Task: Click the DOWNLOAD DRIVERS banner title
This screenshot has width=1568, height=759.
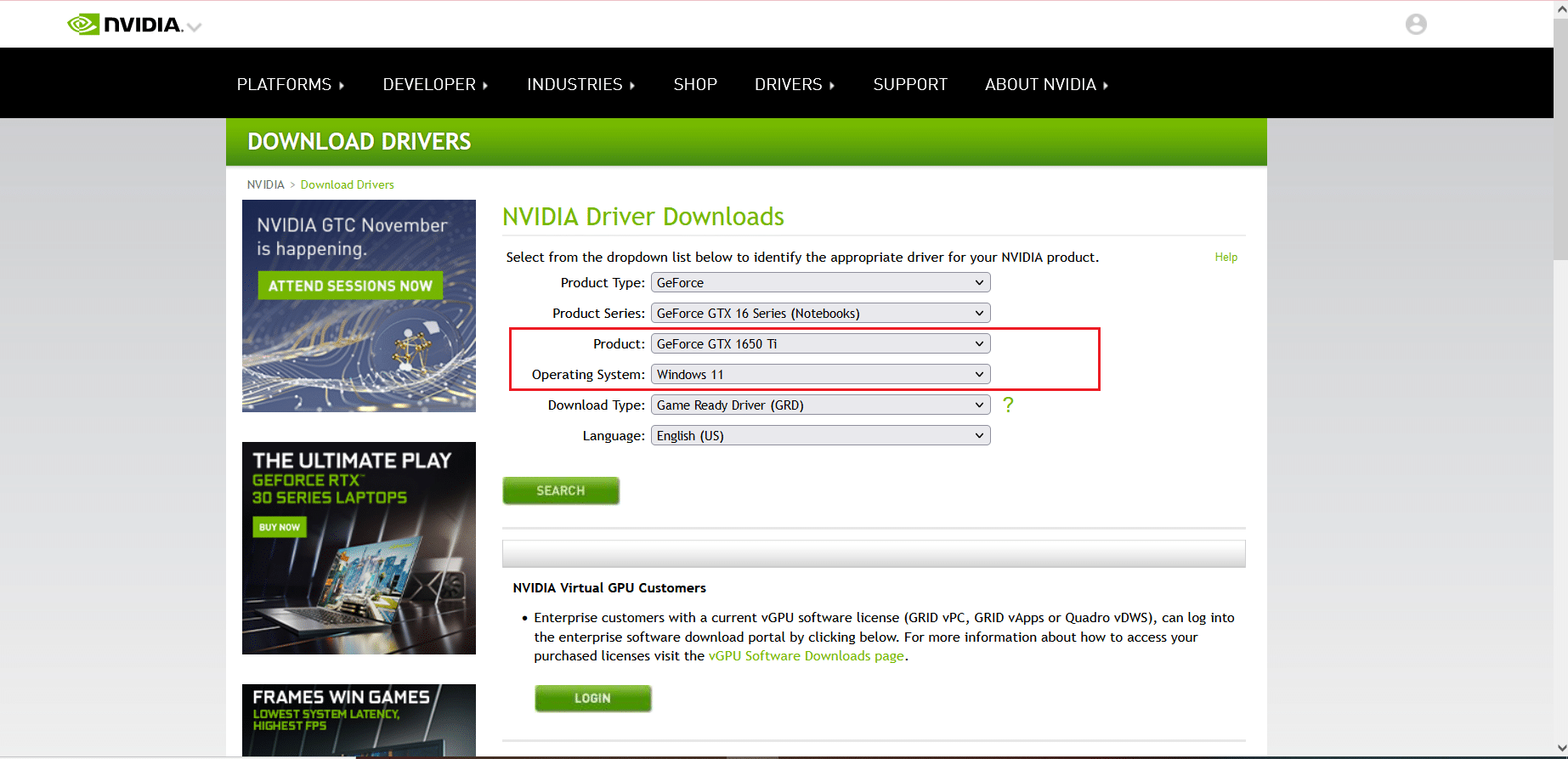Action: tap(359, 142)
